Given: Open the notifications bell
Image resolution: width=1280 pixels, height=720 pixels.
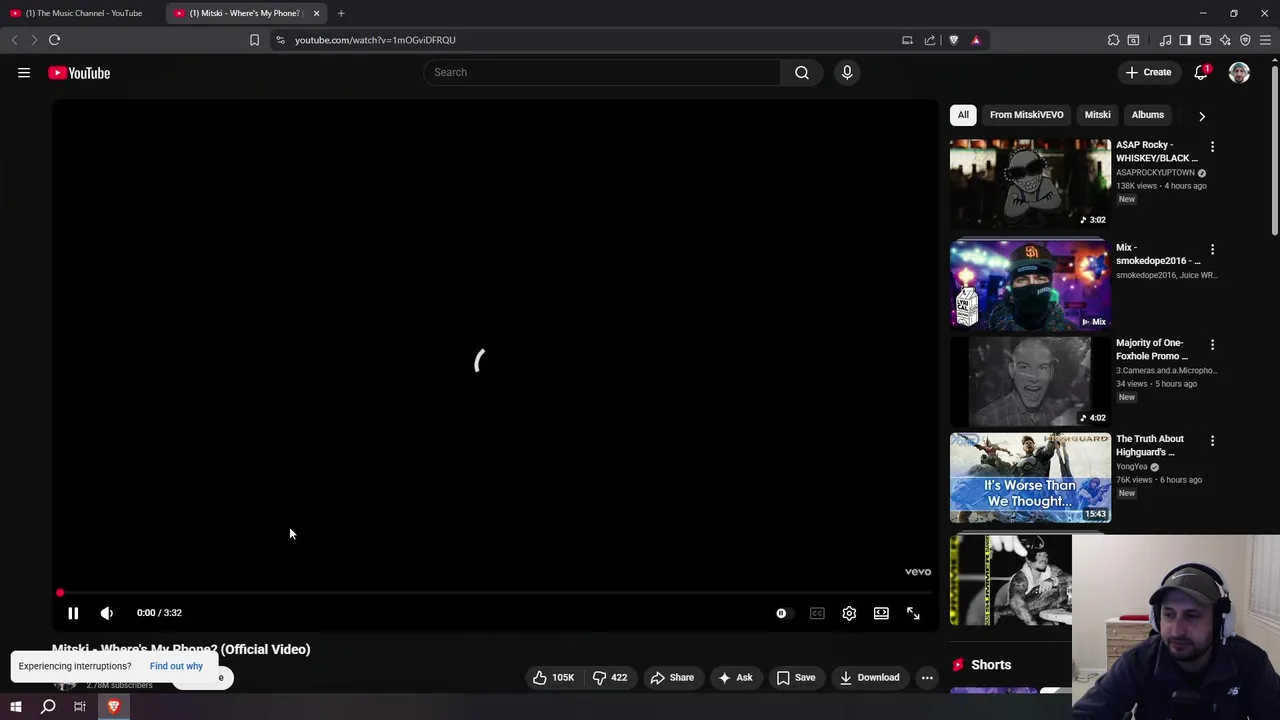Looking at the screenshot, I should click(1201, 72).
